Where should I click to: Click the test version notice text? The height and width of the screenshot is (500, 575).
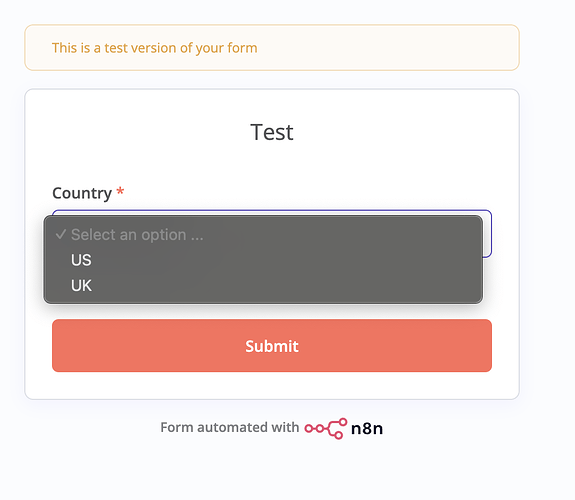click(x=154, y=48)
